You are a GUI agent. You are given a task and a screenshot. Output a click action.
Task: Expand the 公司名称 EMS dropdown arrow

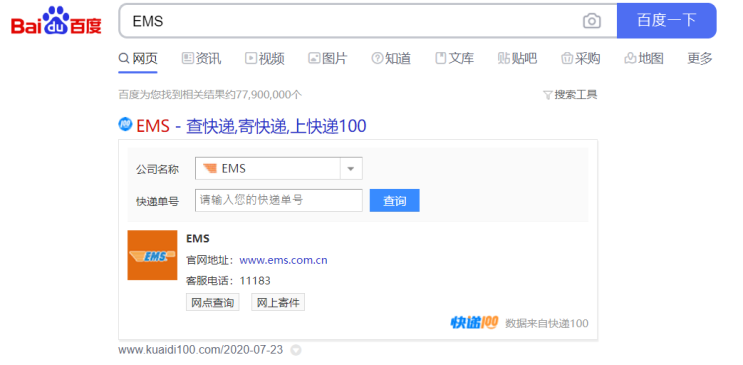(351, 169)
